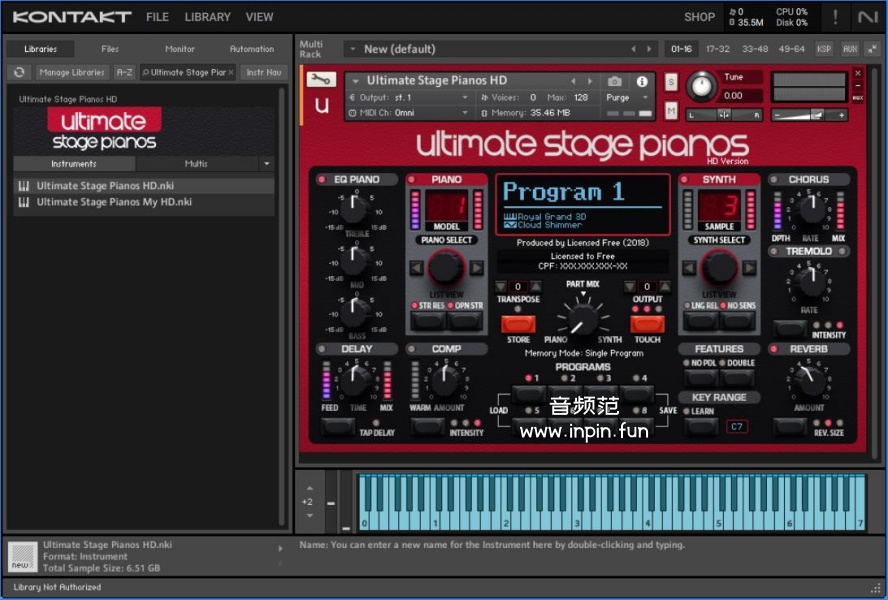The image size is (888, 600).
Task: Click the camera snapshot icon
Action: tap(615, 81)
